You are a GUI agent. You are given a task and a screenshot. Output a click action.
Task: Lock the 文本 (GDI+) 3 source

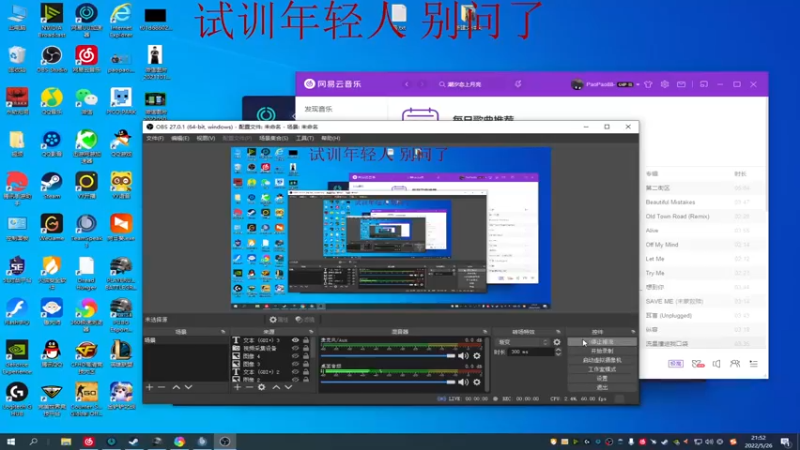coord(306,340)
